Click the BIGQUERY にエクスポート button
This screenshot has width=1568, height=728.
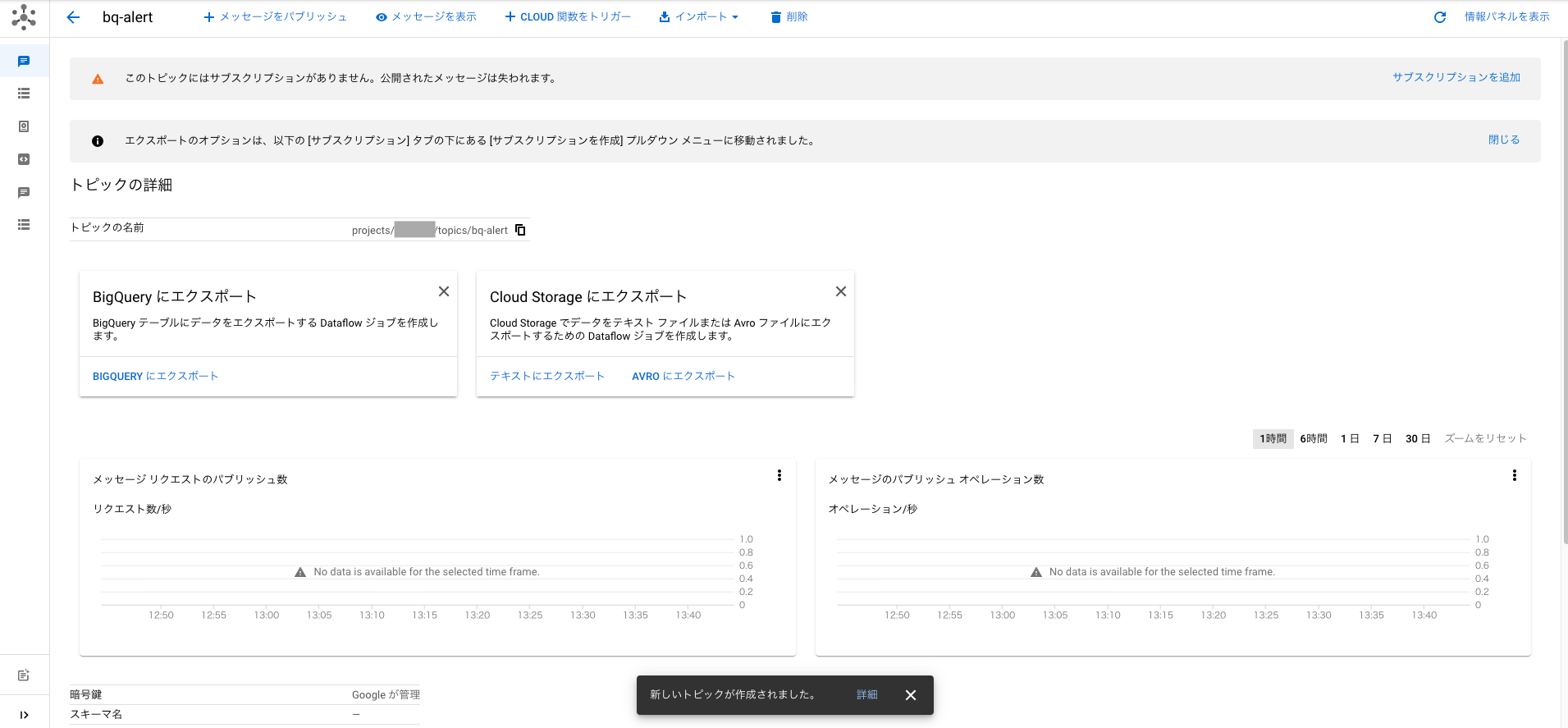155,376
